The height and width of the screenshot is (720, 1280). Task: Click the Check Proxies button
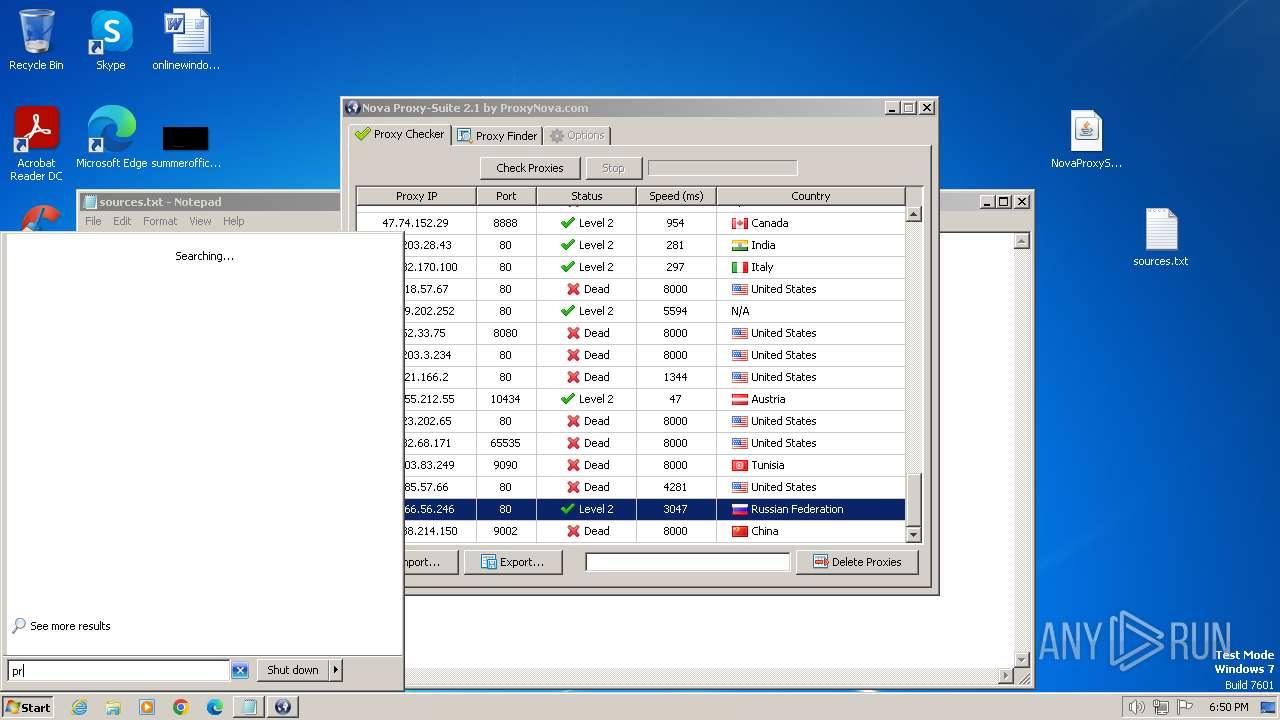(x=530, y=168)
